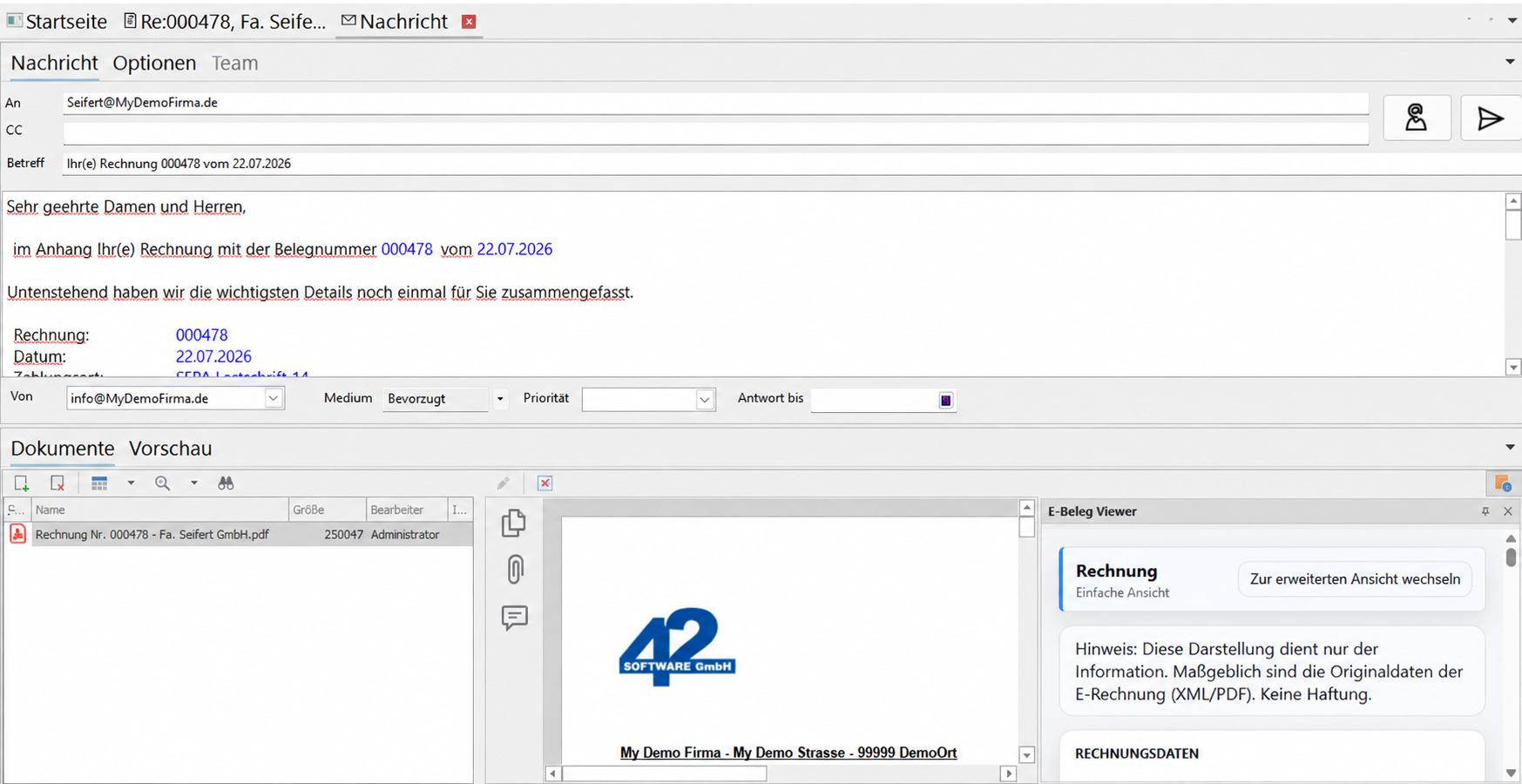Open dropdown arrow next to magnifier icon
Viewport: 1522px width, 784px height.
(x=194, y=483)
